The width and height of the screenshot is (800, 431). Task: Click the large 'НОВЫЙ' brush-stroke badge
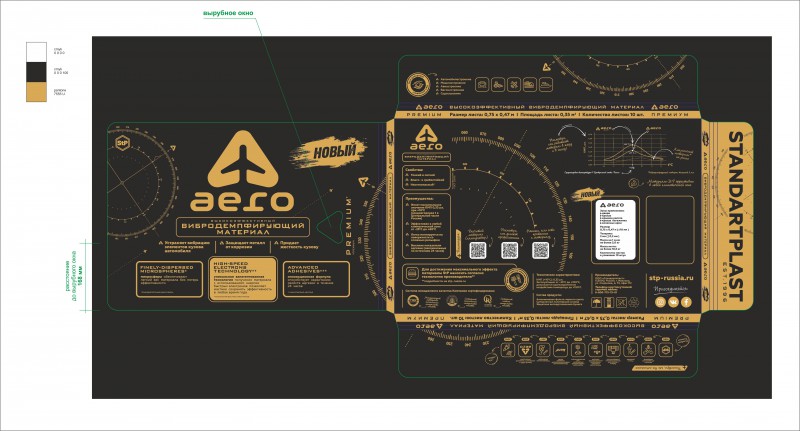pos(330,151)
